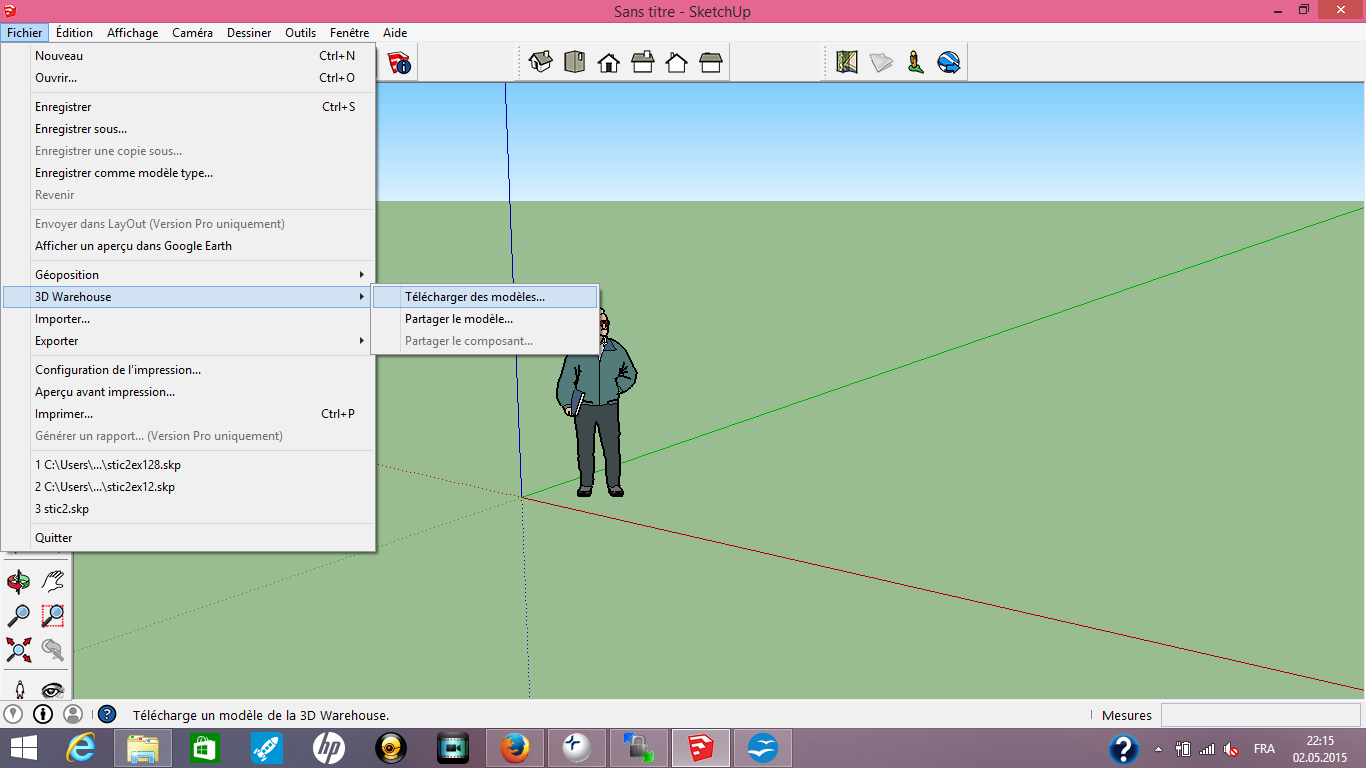Choose Quitter to exit SketchUp

tap(189, 538)
